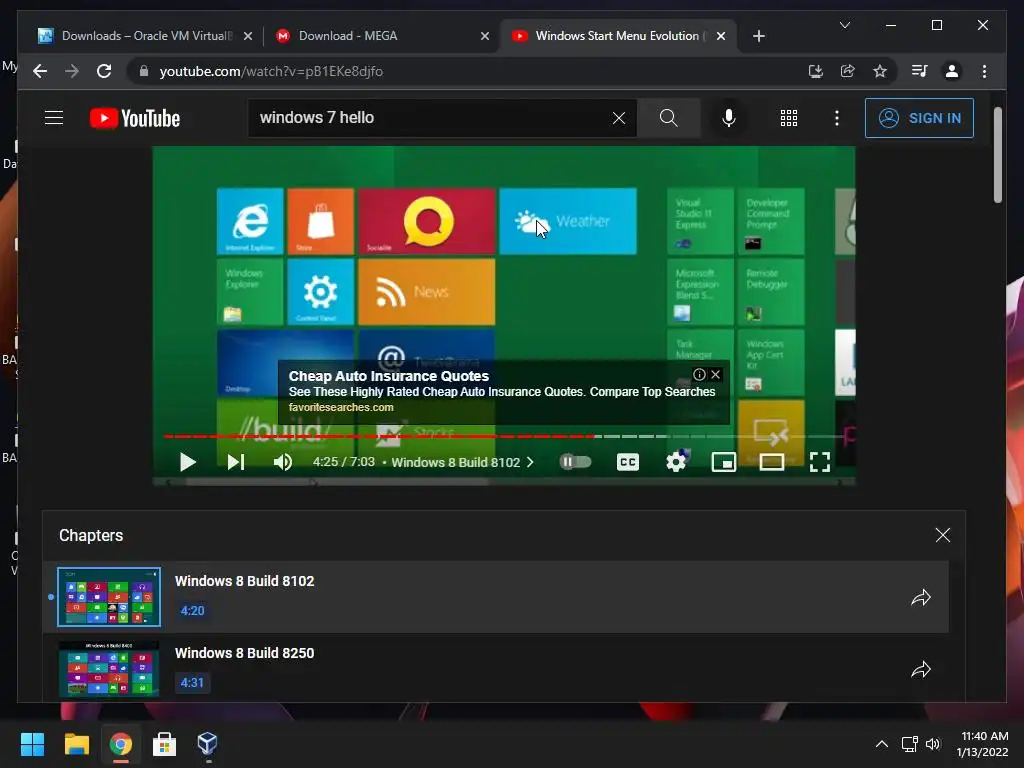The image size is (1024, 768).
Task: Click the Cheap Auto Insurance Quotes headline
Action: tap(389, 376)
